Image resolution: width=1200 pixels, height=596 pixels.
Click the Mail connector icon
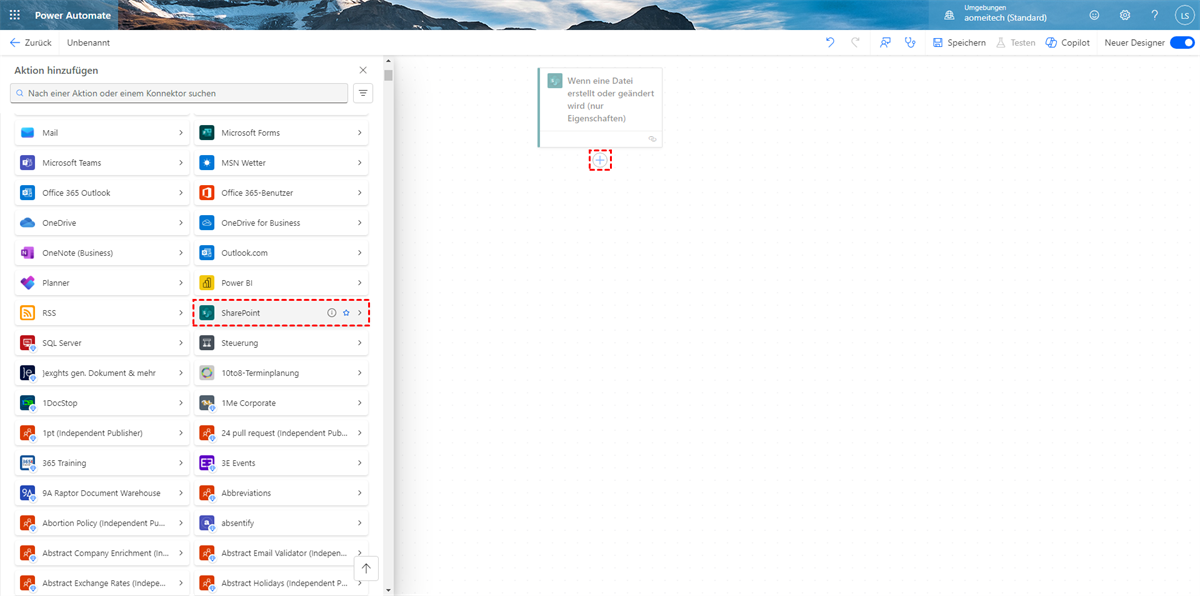[x=27, y=133]
